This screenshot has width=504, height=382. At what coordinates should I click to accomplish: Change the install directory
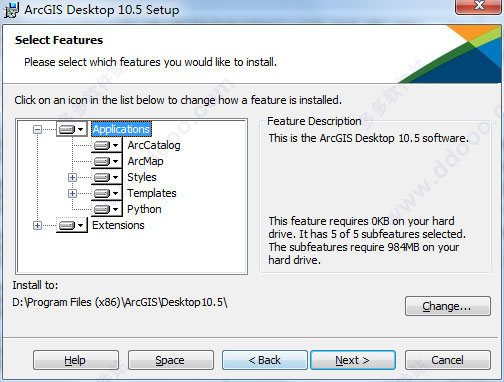448,306
